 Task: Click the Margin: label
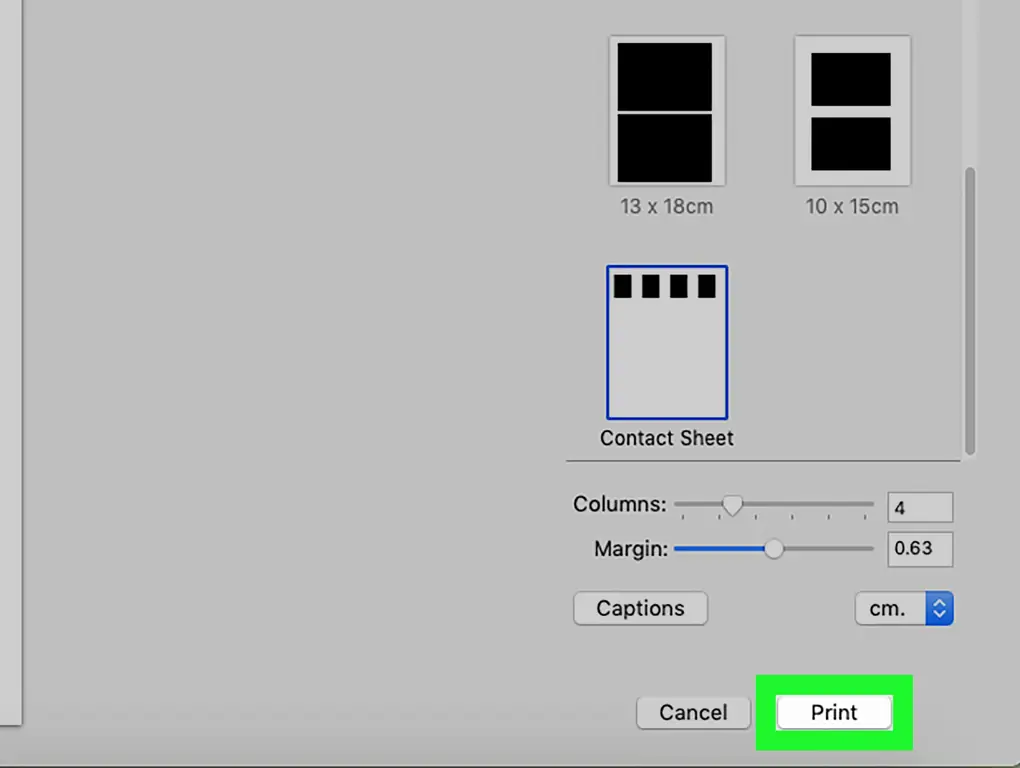[631, 549]
